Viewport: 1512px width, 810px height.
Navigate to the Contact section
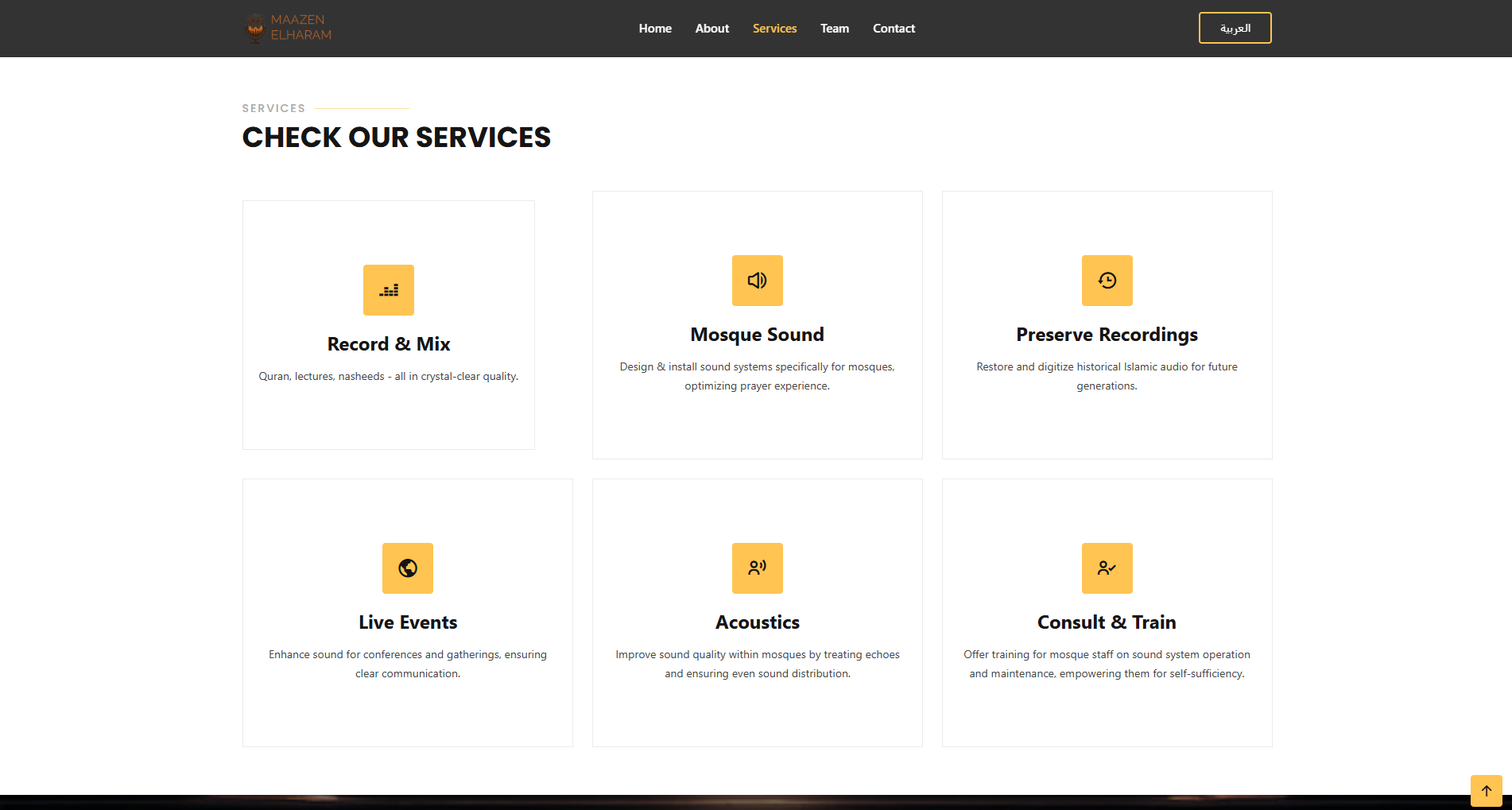coord(894,29)
